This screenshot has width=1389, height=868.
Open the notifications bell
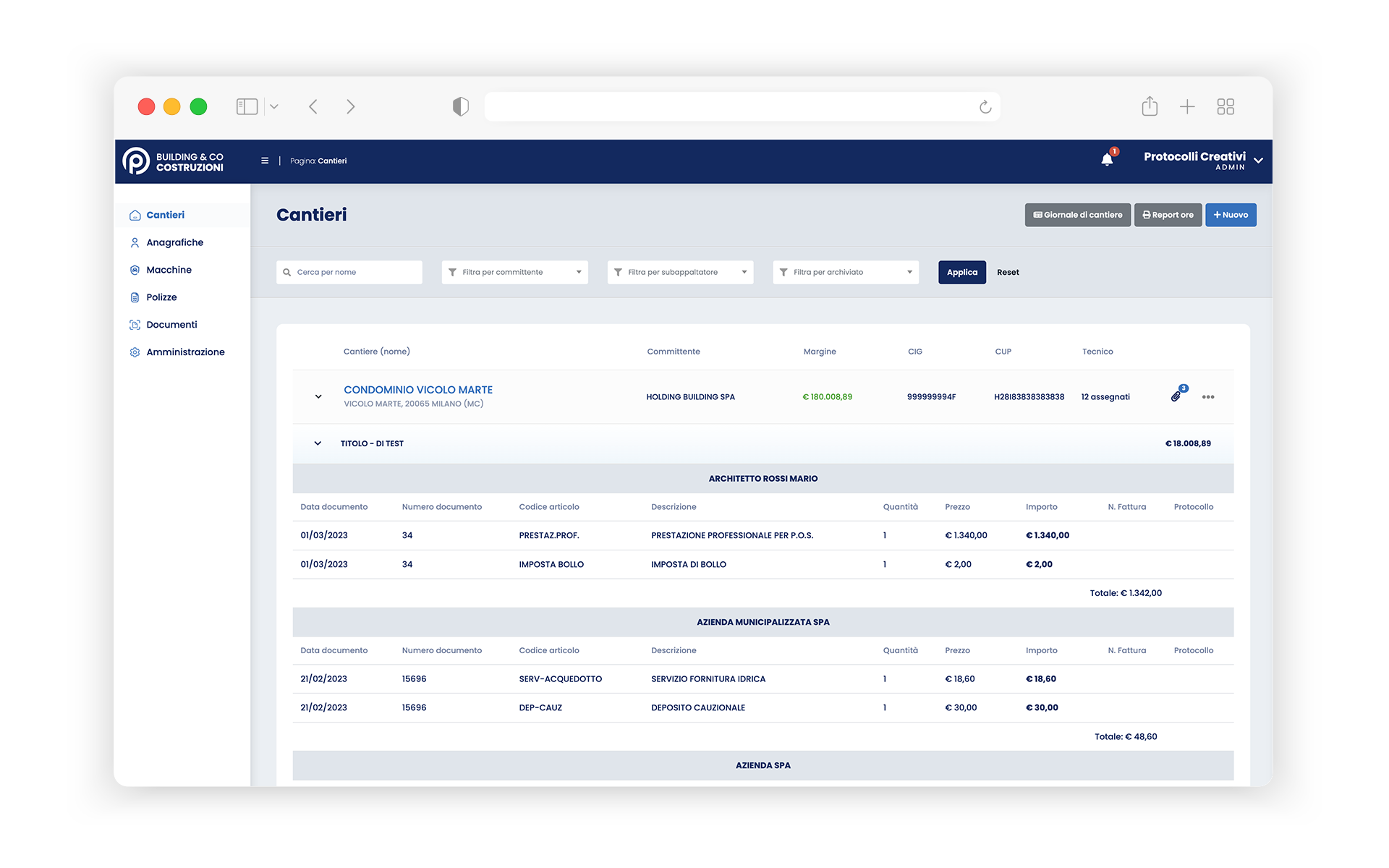(1107, 160)
